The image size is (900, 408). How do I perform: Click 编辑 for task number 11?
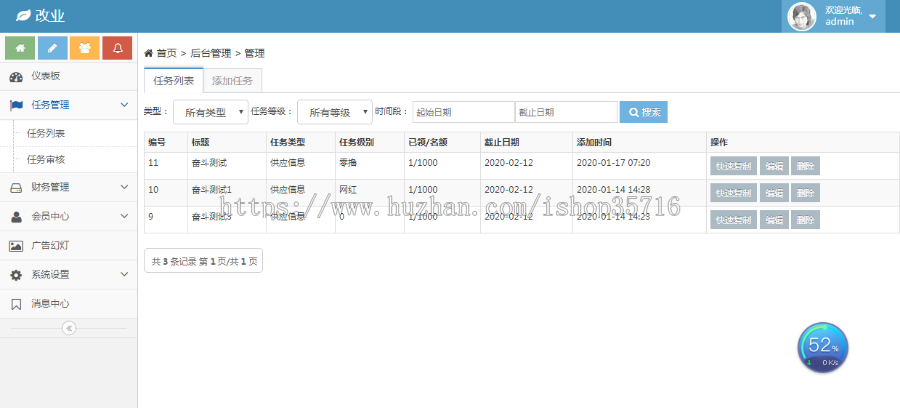tap(774, 166)
